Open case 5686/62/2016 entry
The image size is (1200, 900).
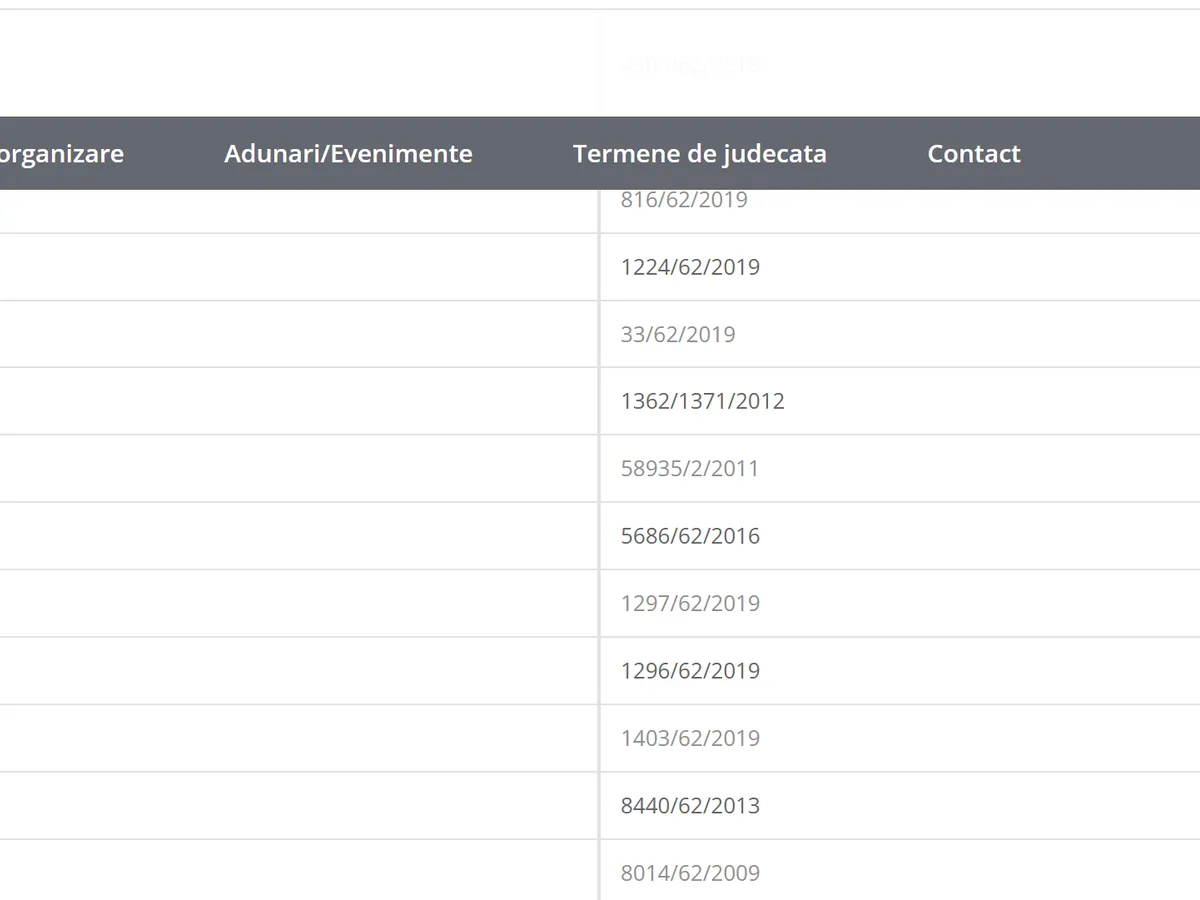point(690,536)
